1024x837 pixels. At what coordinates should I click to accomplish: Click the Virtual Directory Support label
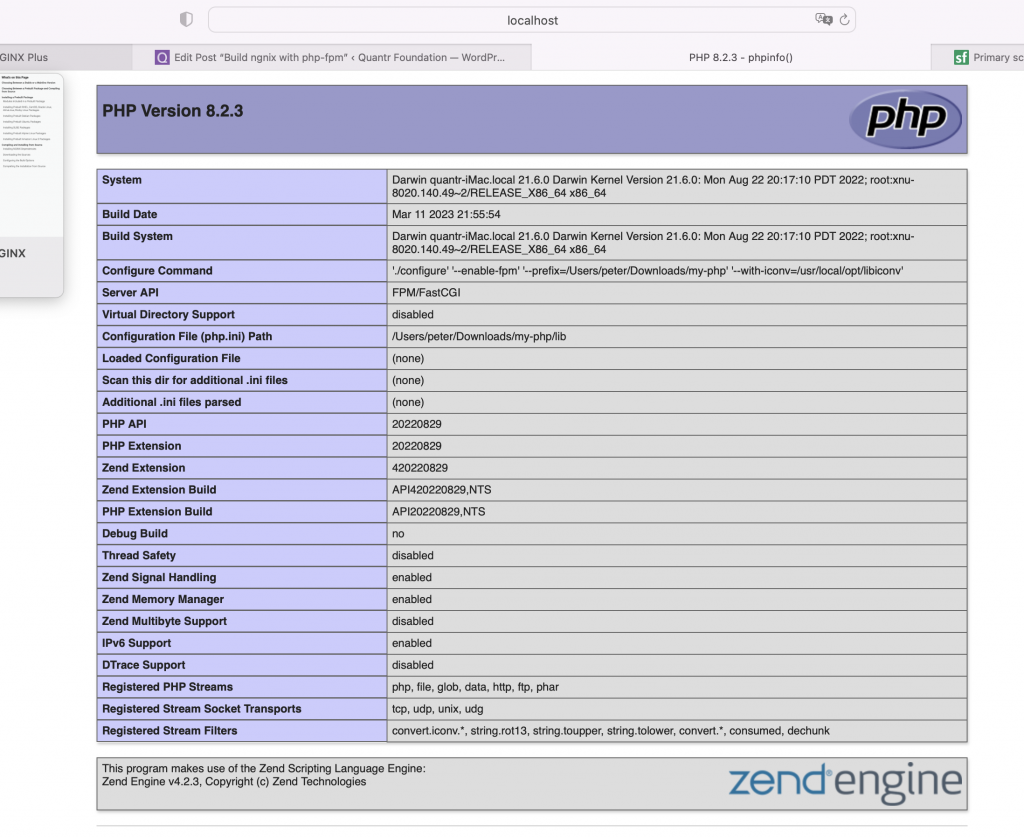[x=168, y=314]
